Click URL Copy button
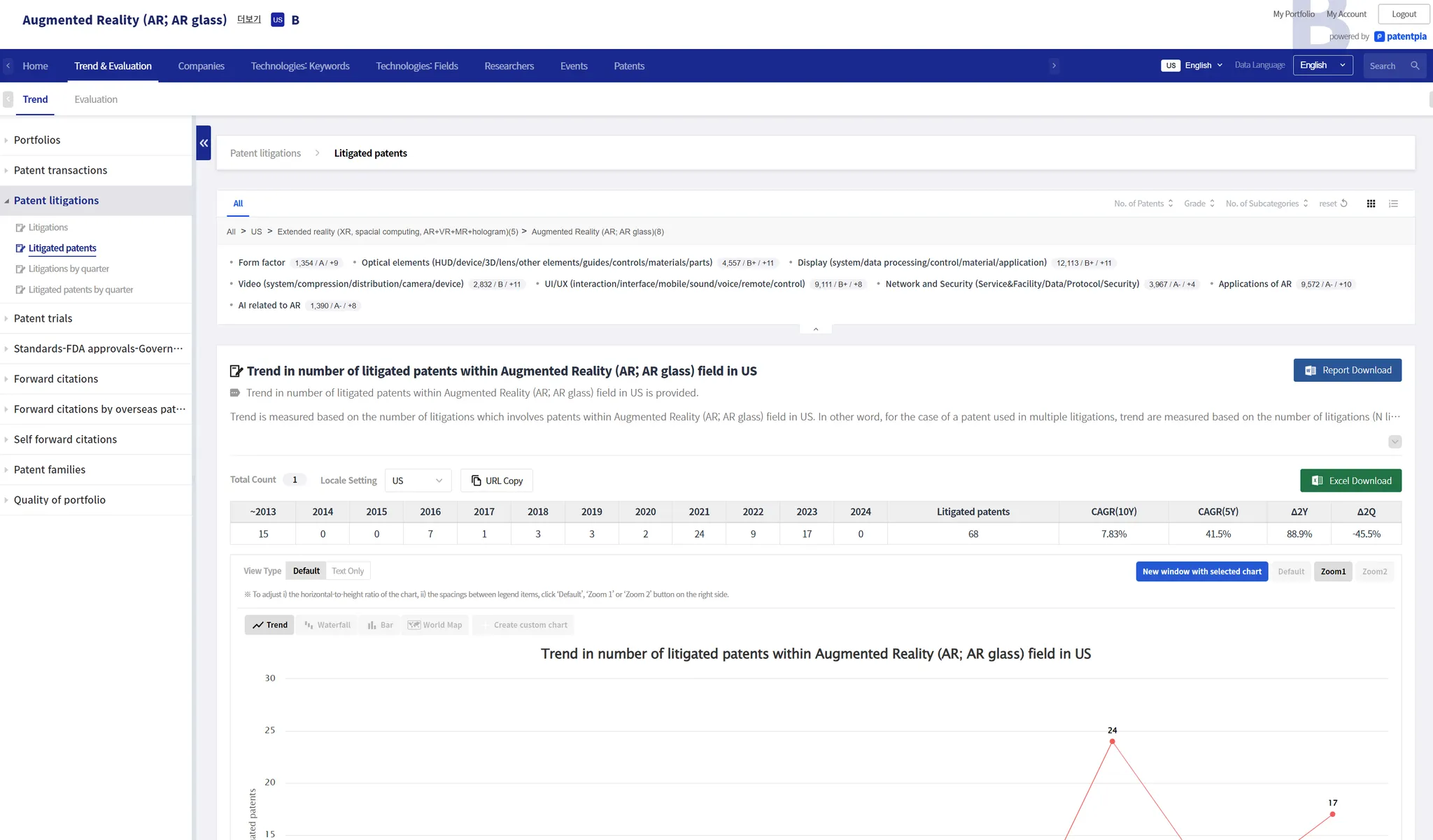Image resolution: width=1433 pixels, height=840 pixels. (497, 480)
